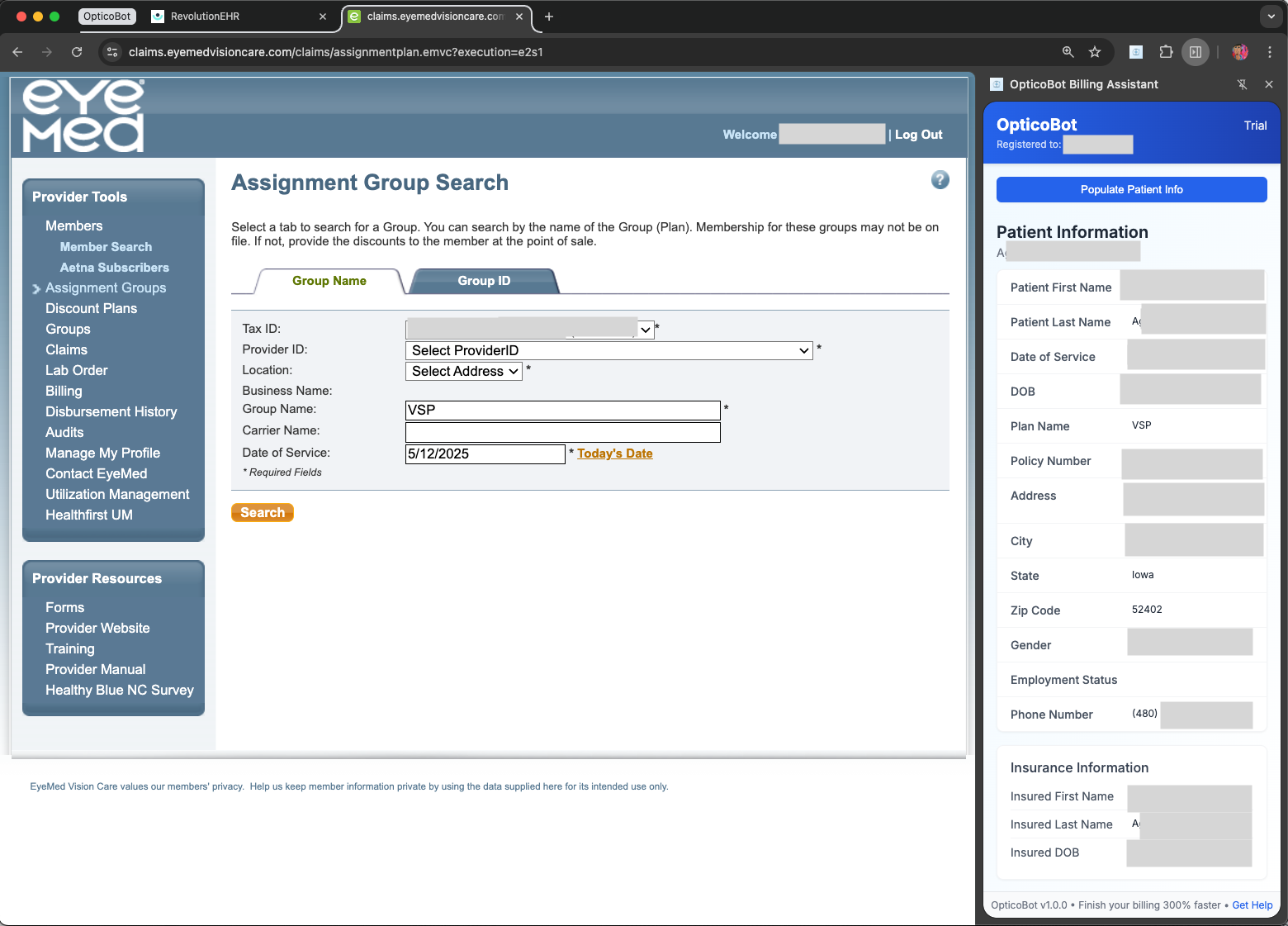This screenshot has height=926, width=1288.
Task: Click the reload page icon
Action: tap(77, 51)
